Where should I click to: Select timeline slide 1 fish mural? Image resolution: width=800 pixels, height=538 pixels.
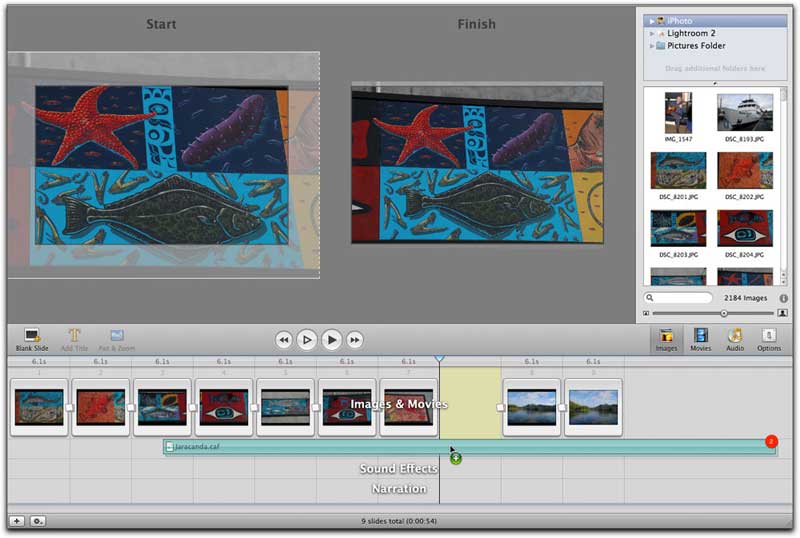pos(39,407)
